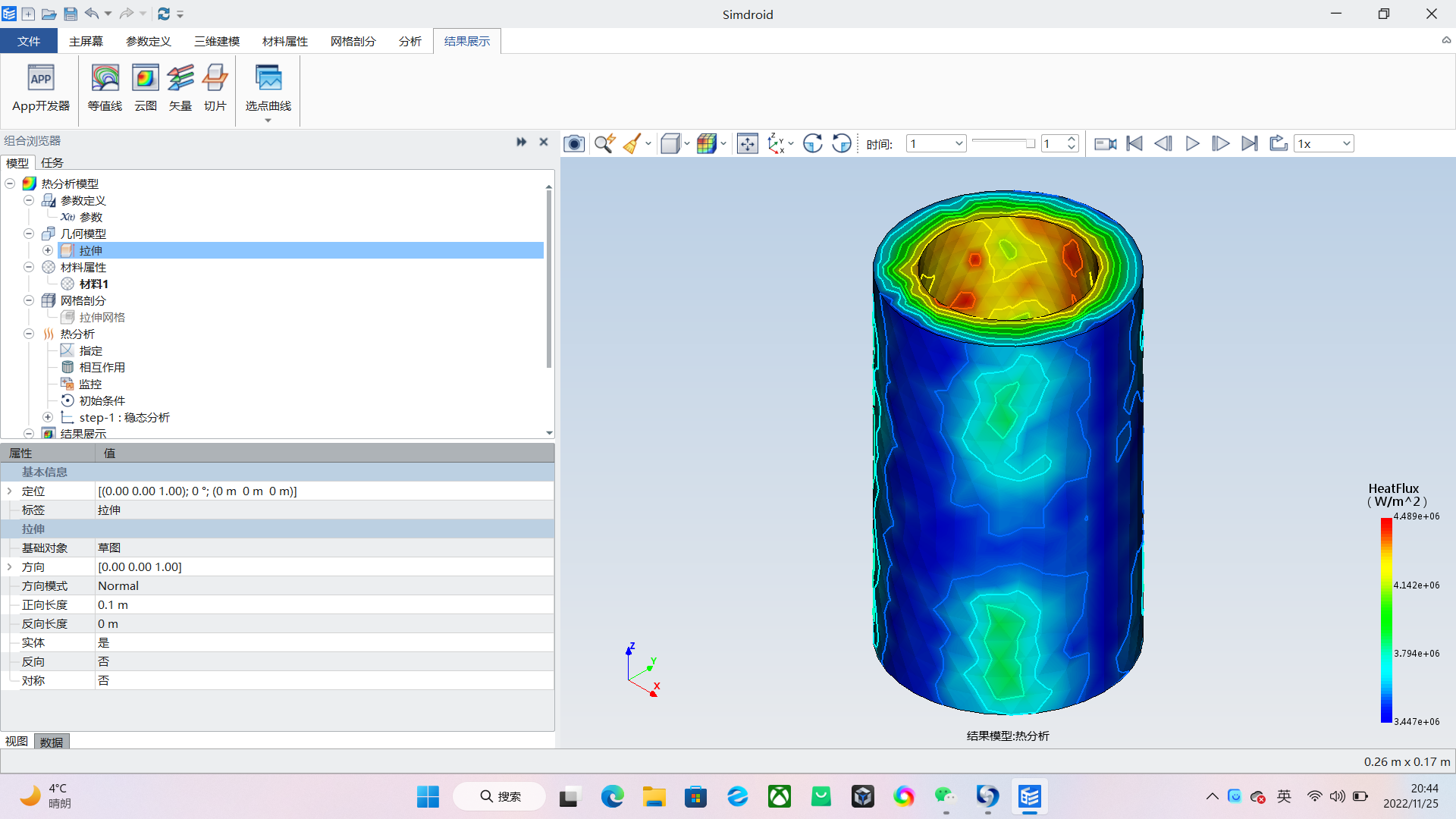Collapse the 参数定义 tree node
1456x819 pixels.
(29, 200)
